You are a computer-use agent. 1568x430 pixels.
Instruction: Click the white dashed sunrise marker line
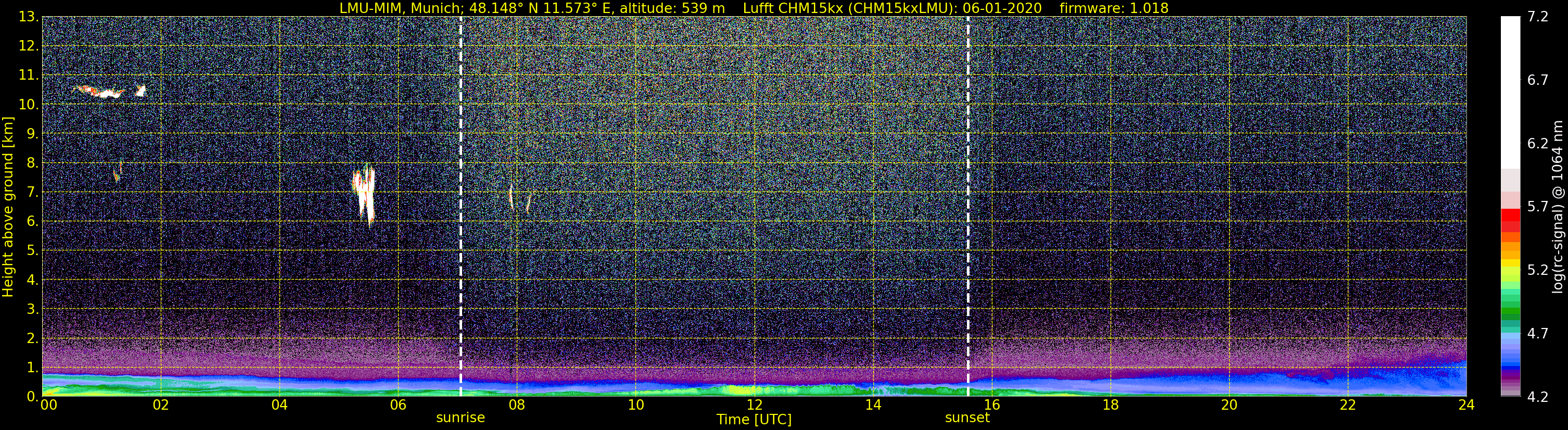461,207
